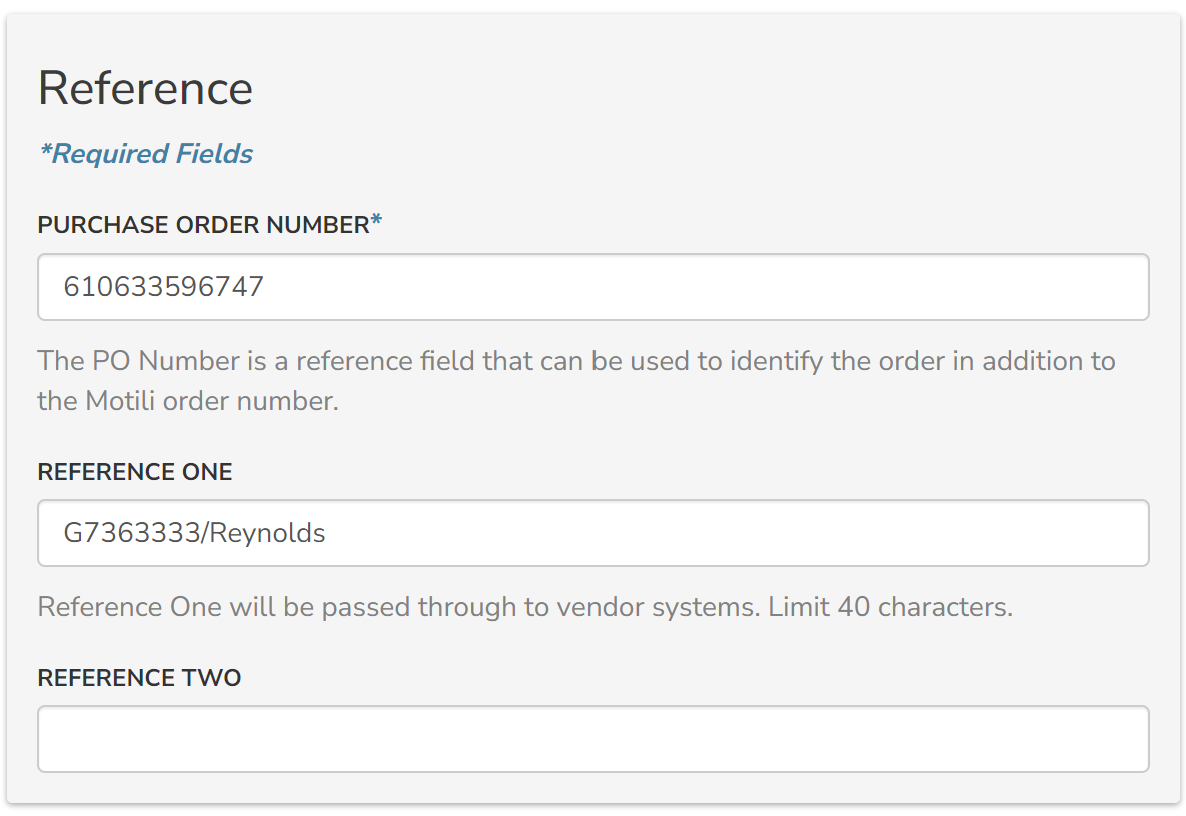Image resolution: width=1186 pixels, height=816 pixels.
Task: Place cursor on the G7363333/Reynolds text
Action: pos(194,533)
